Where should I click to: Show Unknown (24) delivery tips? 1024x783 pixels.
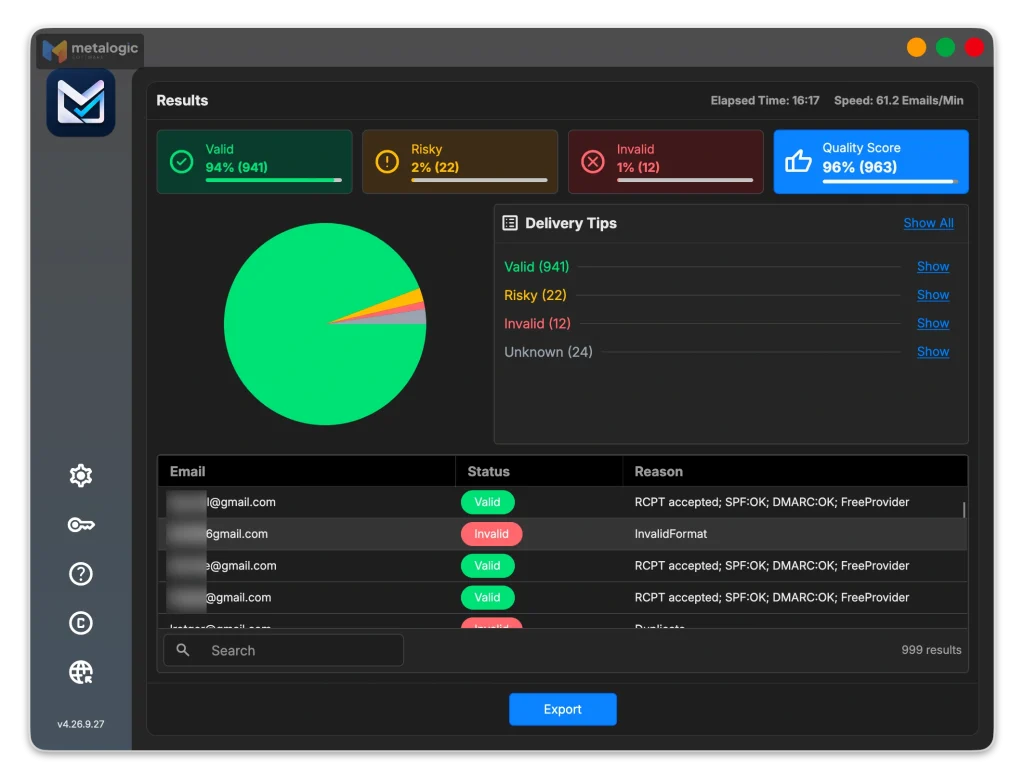933,352
